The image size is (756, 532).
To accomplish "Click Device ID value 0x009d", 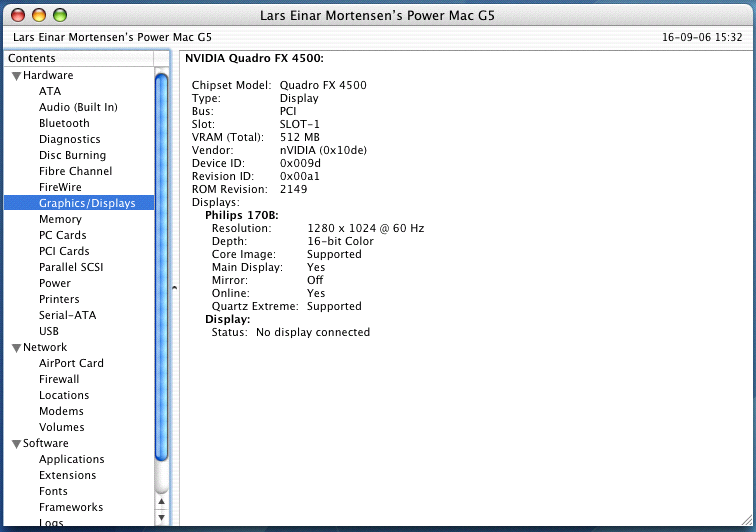I will coord(300,163).
